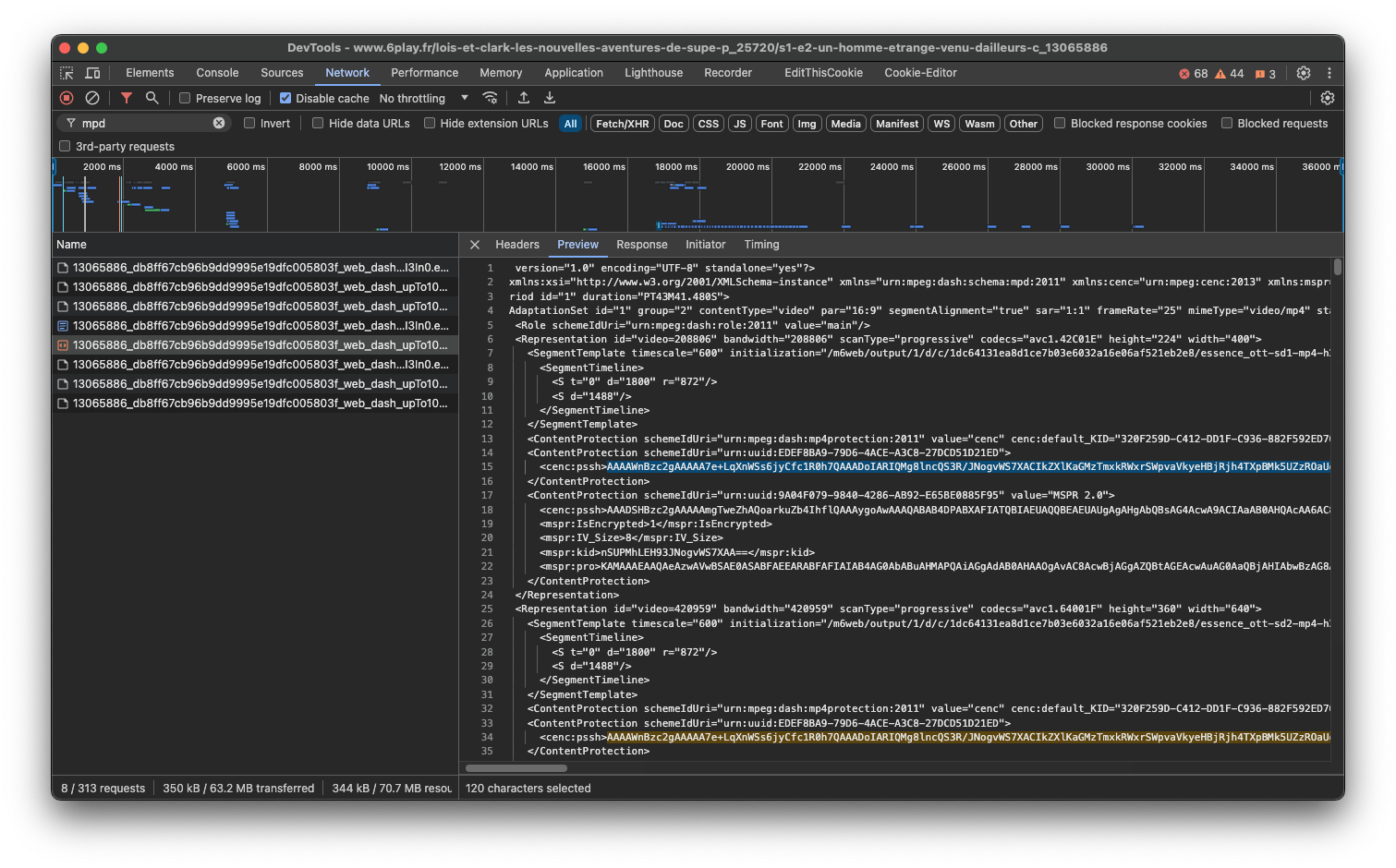Enable the Preserve log checkbox
The height and width of the screenshot is (868, 1396).
[x=185, y=98]
